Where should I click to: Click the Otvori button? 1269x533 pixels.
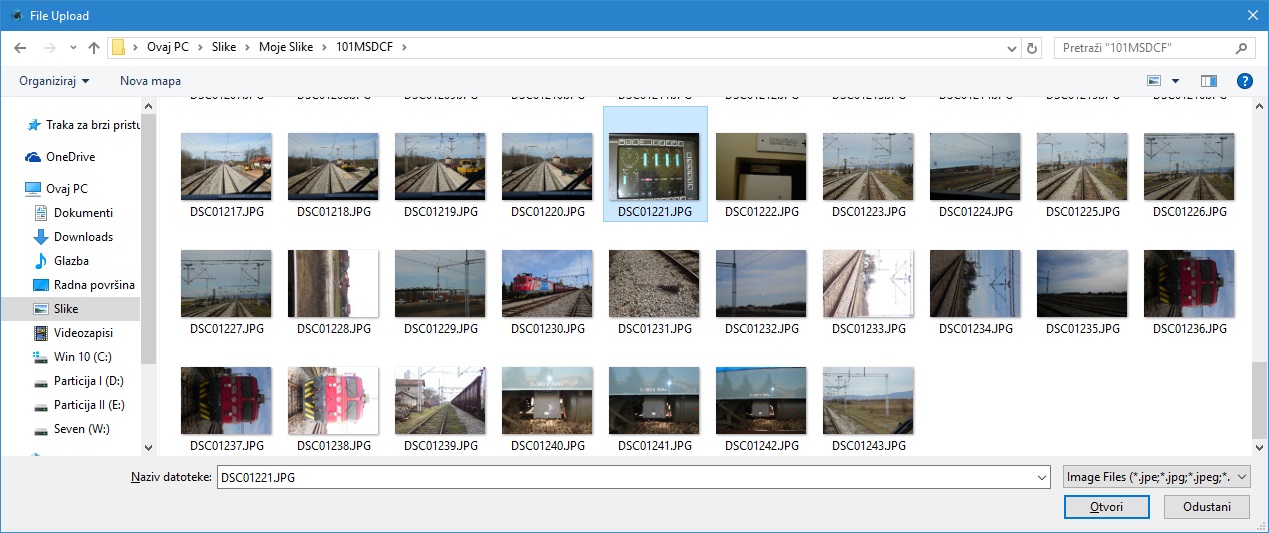point(1107,507)
